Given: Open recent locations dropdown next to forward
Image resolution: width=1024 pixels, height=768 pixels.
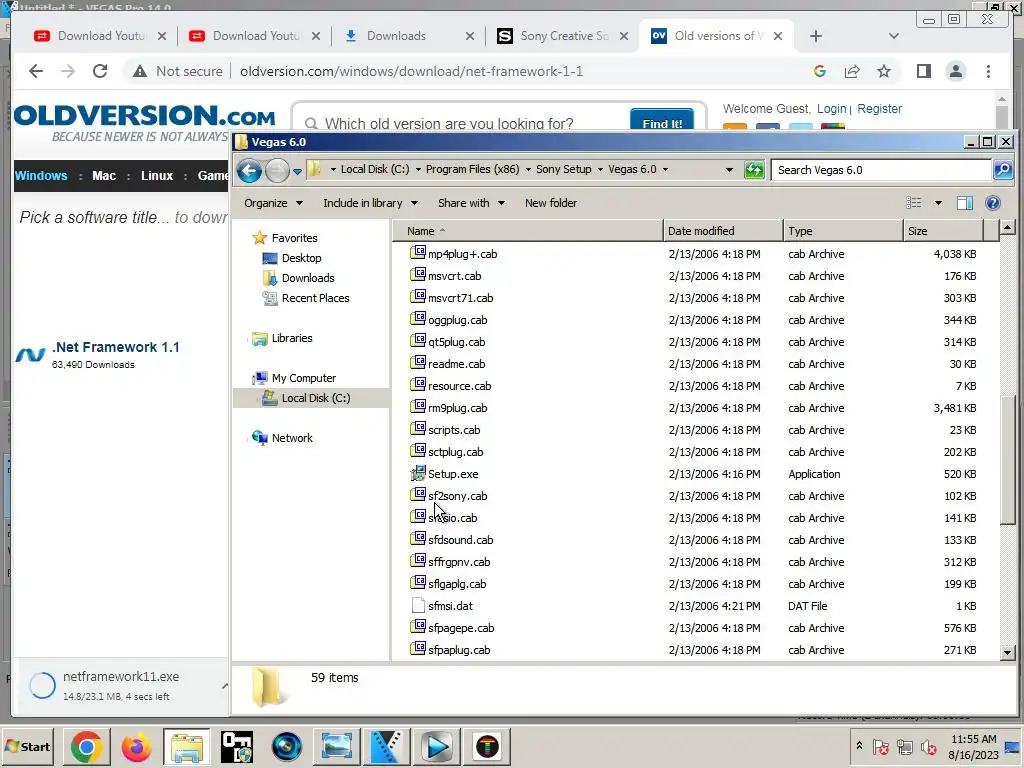Looking at the screenshot, I should click(x=297, y=171).
